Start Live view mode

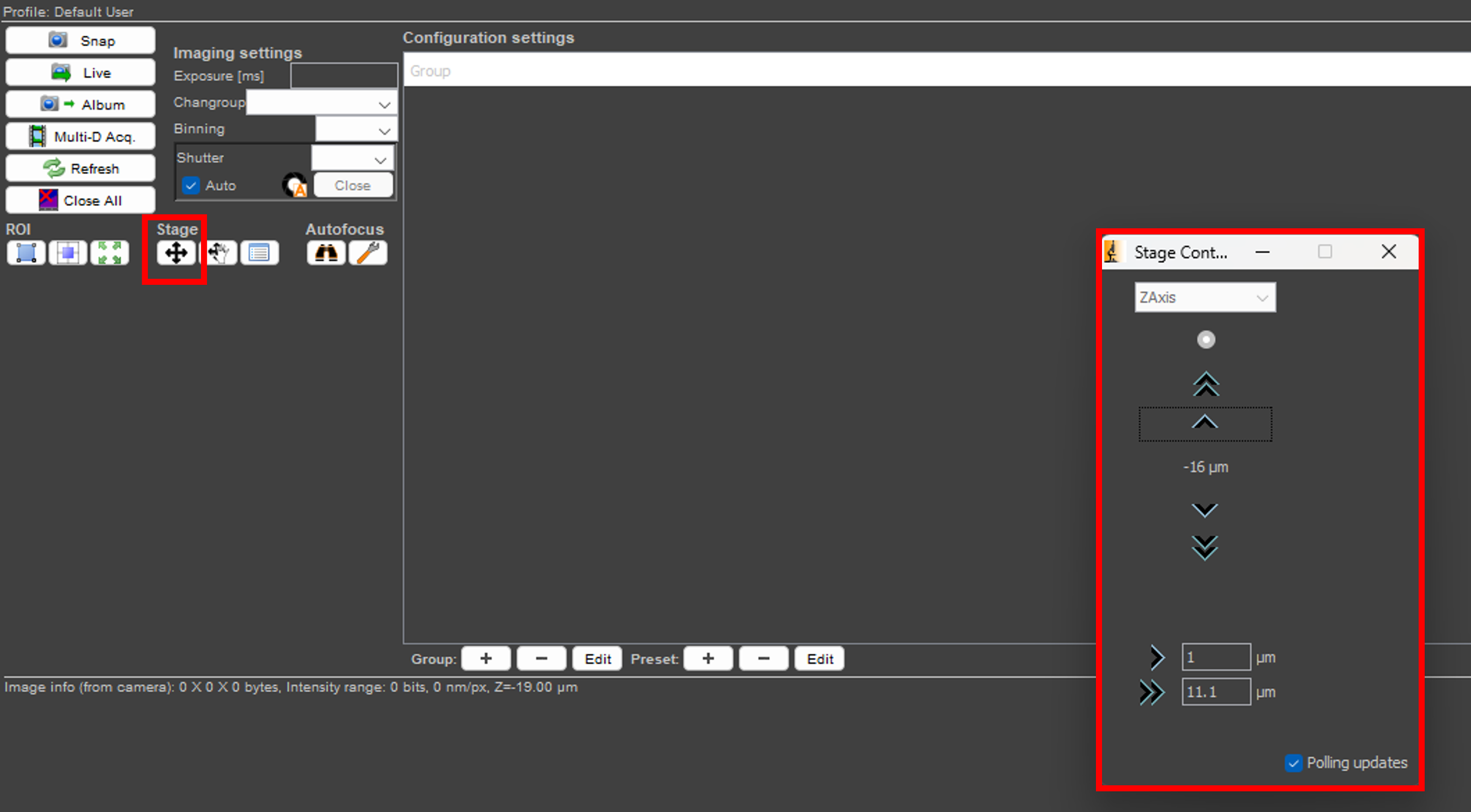click(80, 72)
